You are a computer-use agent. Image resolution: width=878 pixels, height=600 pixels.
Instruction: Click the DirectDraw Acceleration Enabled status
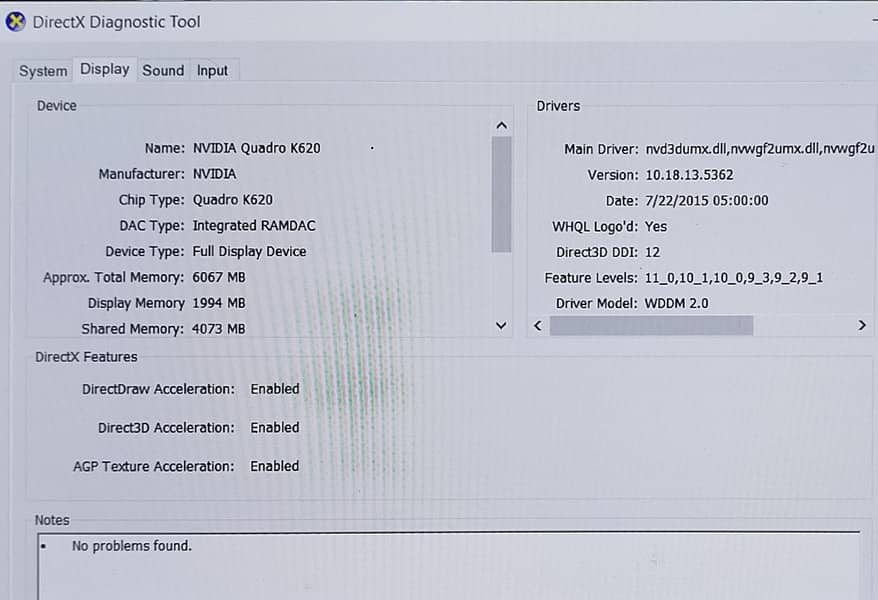pos(274,389)
